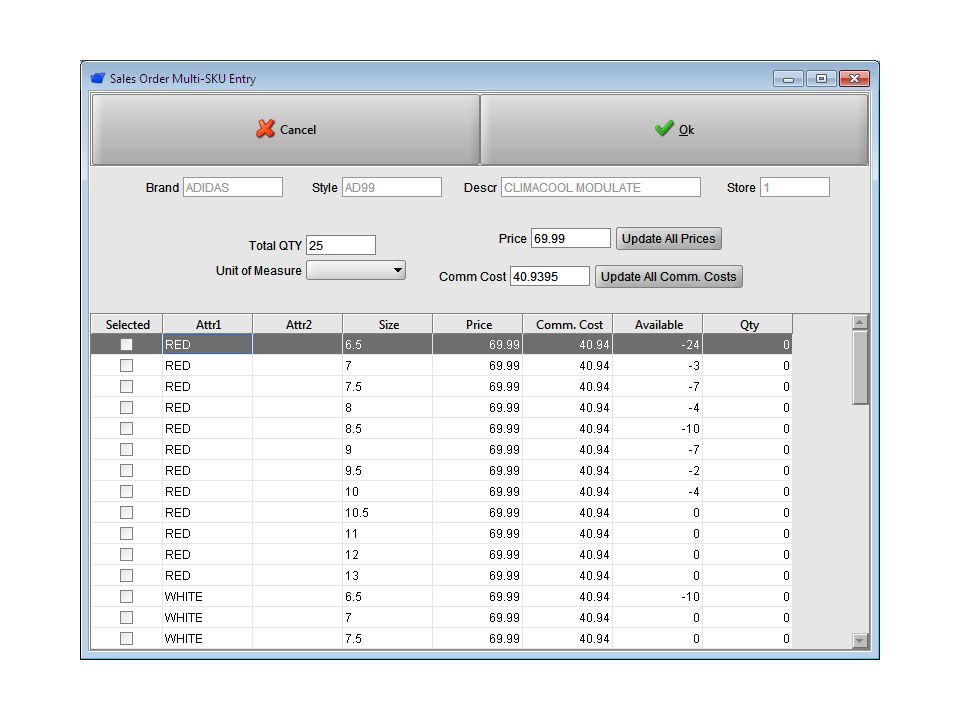Check the Selected box for RED 7.5
This screenshot has width=960, height=720.
click(126, 386)
